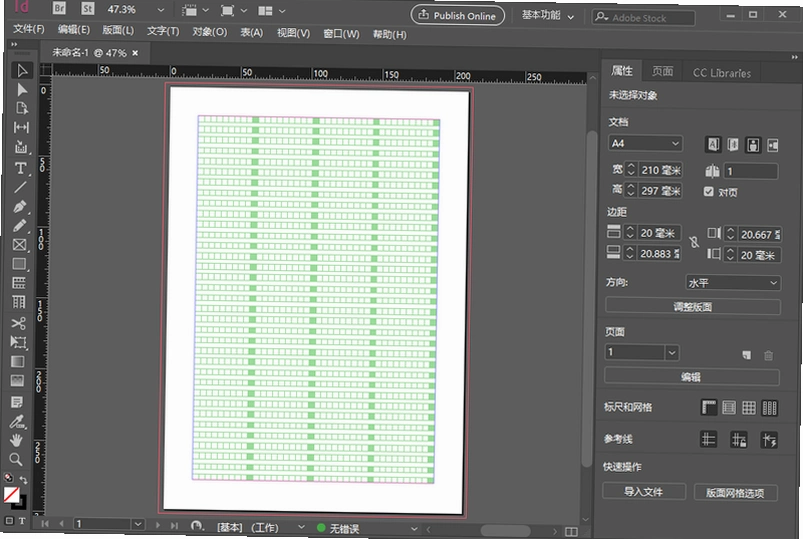Swap fill and stroke arrow

[24, 480]
